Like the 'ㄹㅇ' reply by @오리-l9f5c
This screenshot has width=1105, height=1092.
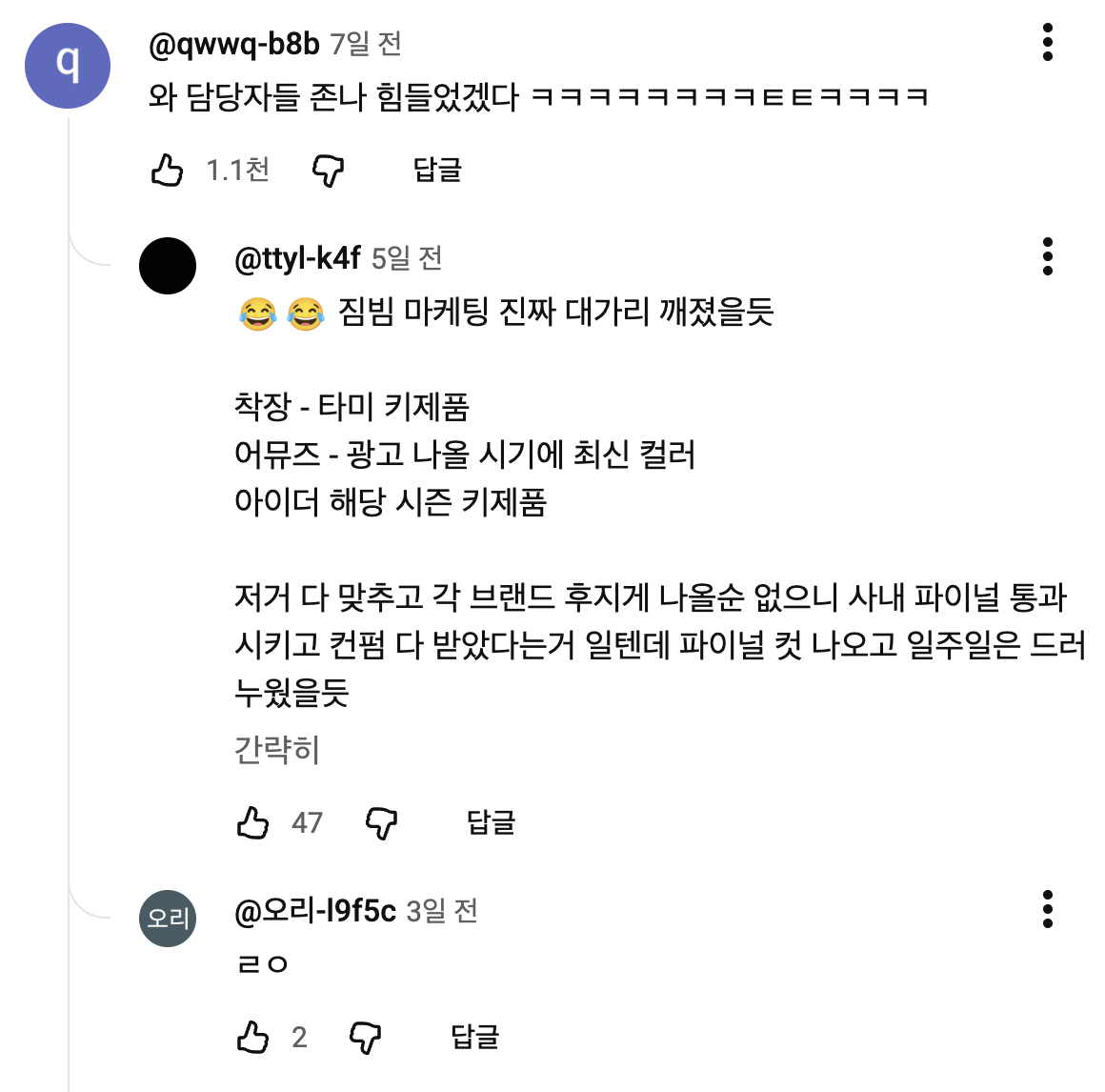252,1037
